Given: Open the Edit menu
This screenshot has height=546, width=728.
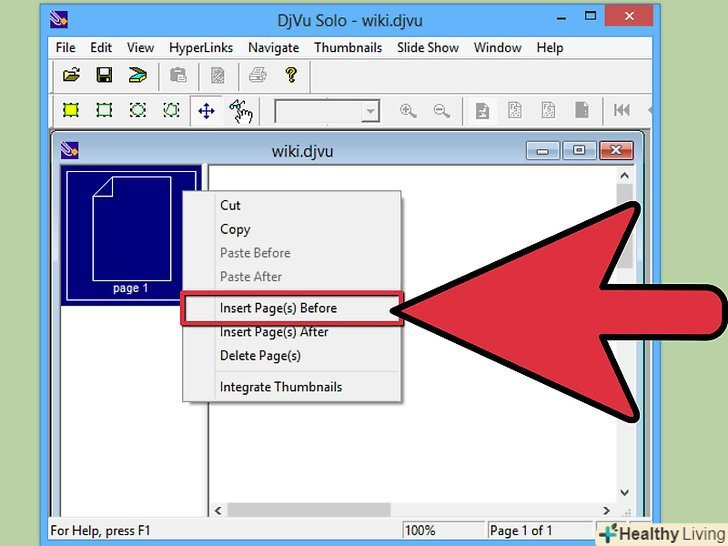Looking at the screenshot, I should pyautogui.click(x=101, y=47).
